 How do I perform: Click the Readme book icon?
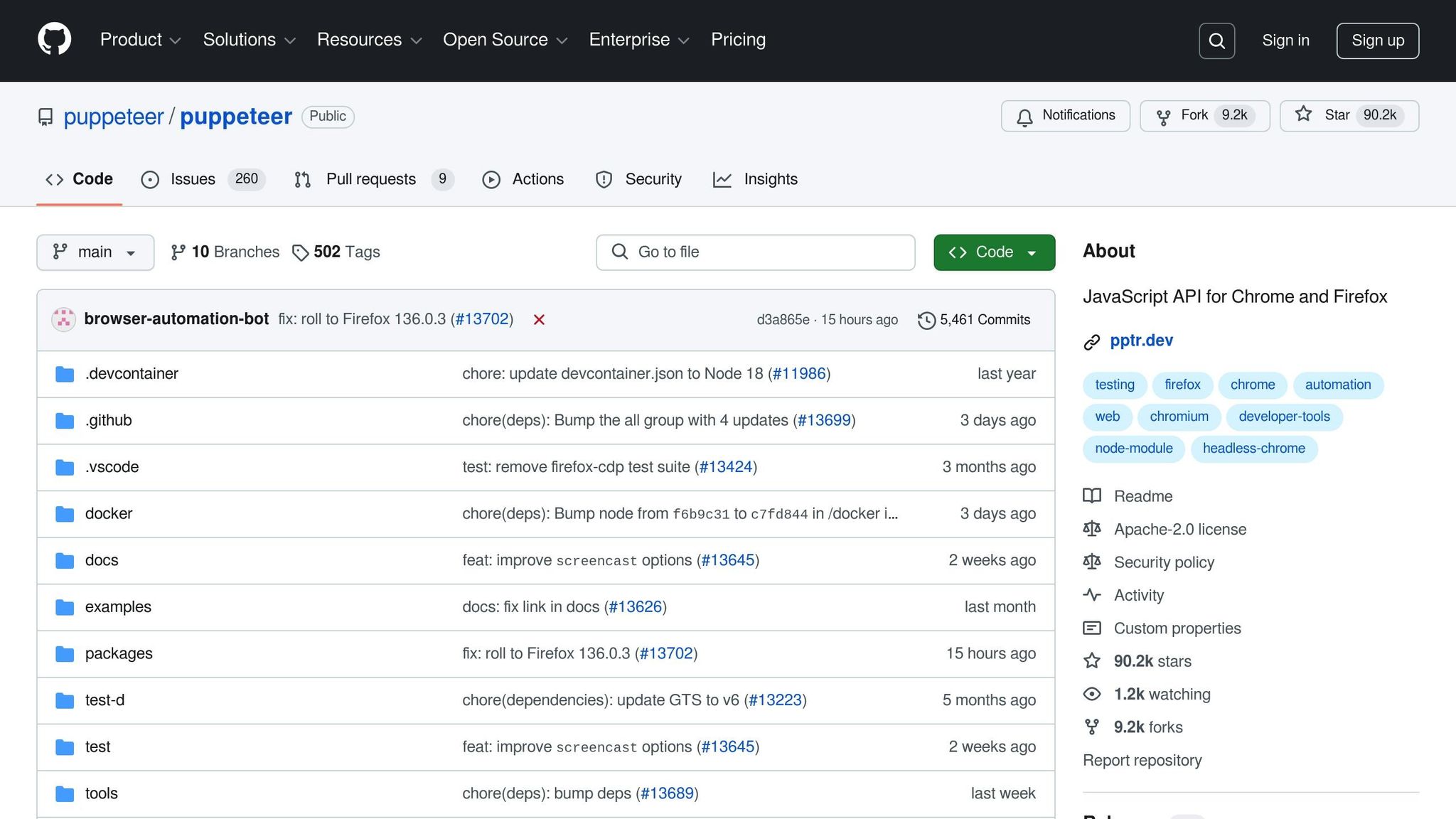[1091, 496]
